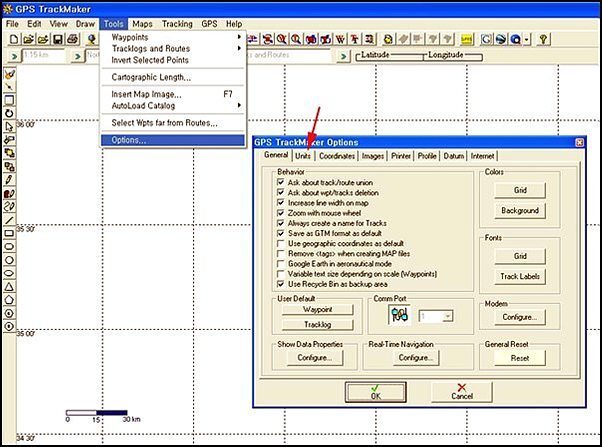Image resolution: width=602 pixels, height=447 pixels.
Task: Select the circle shape tool
Action: click(9, 260)
